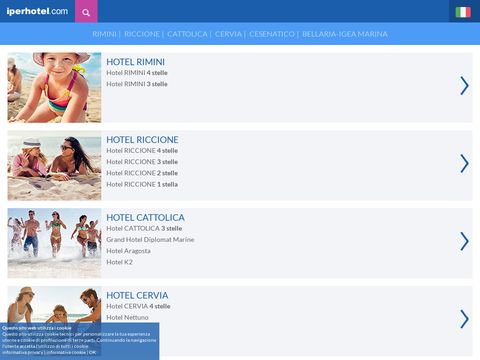The height and width of the screenshot is (360, 480).
Task: Expand the HOTEL CATTOLICA card chevron
Action: point(464,241)
